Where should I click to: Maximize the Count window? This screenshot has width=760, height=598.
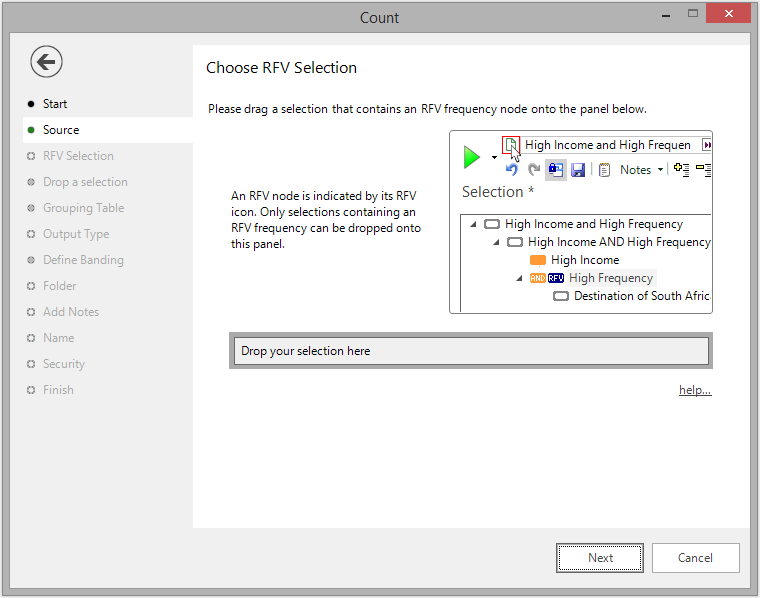(x=693, y=14)
